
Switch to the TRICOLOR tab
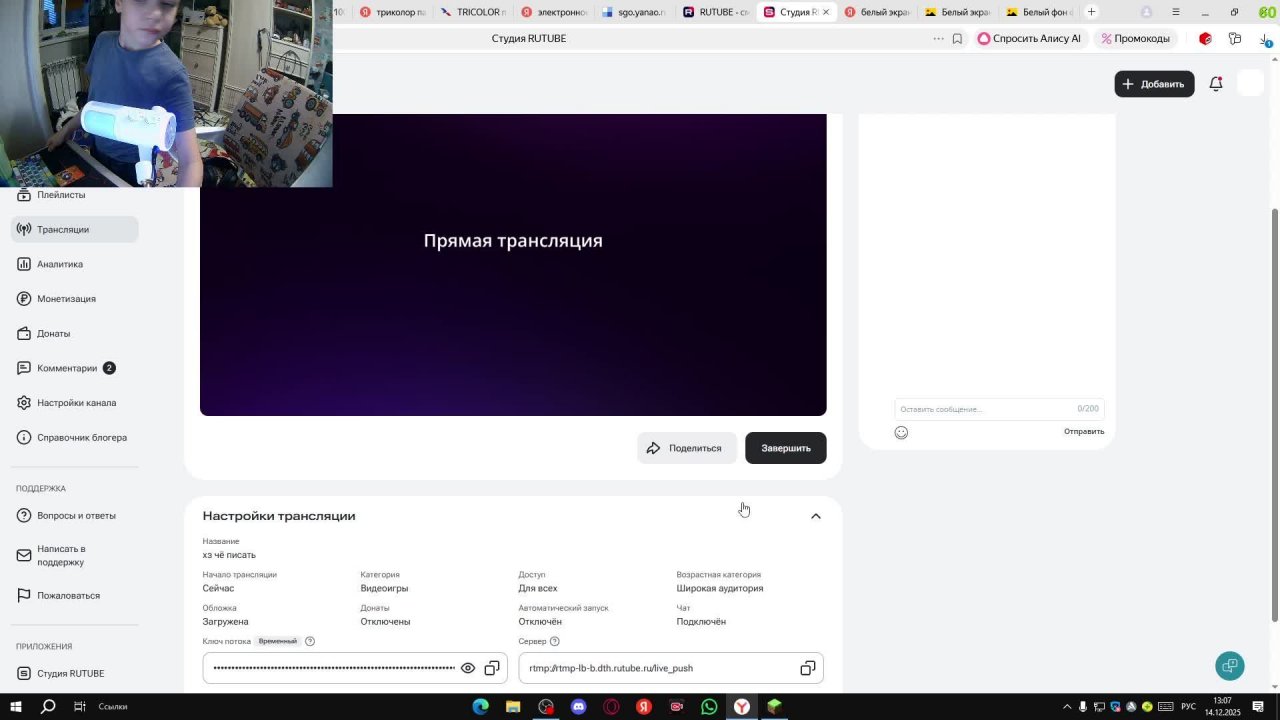[x=474, y=12]
